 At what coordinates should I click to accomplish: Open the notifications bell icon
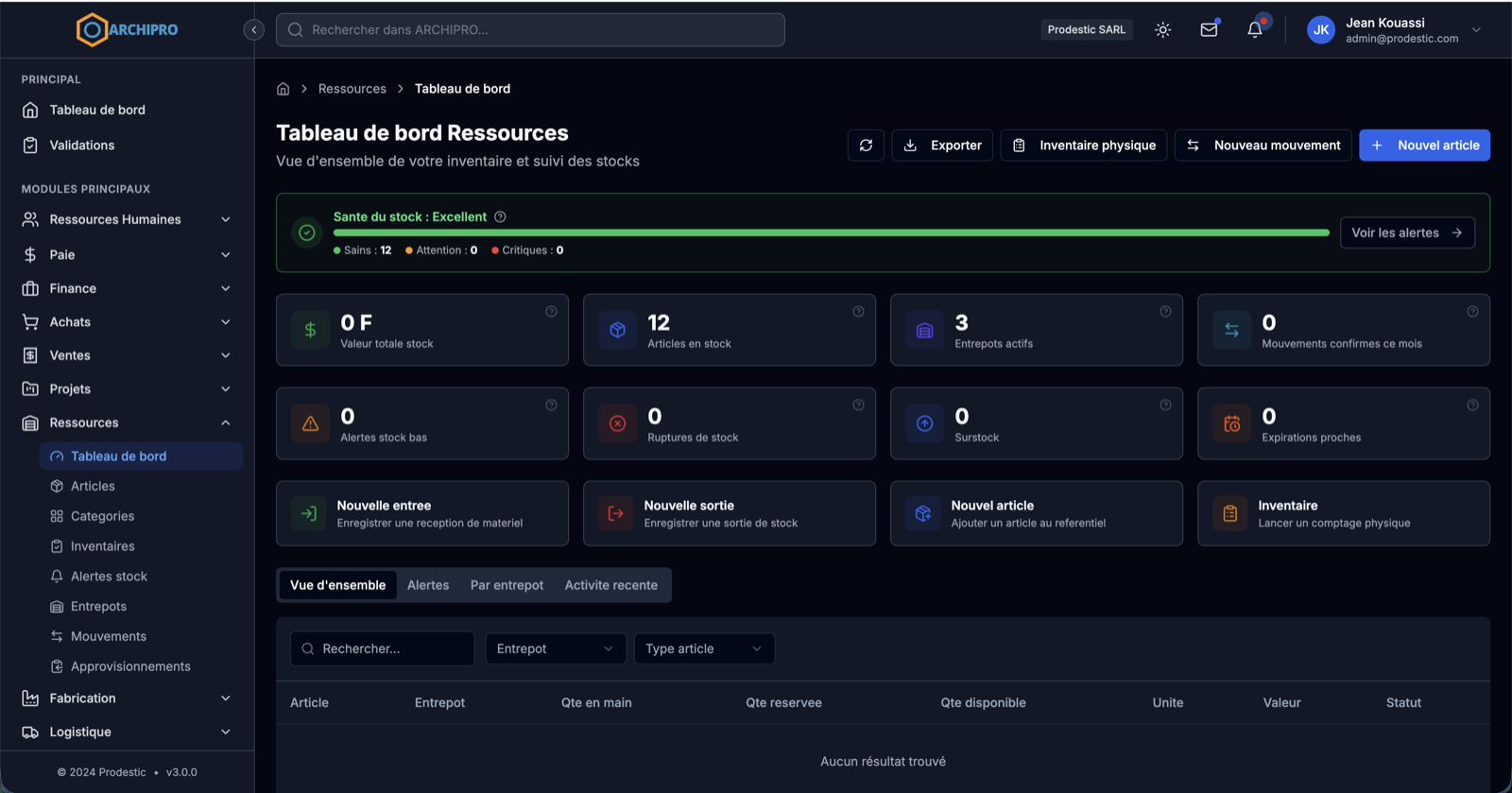(x=1255, y=29)
